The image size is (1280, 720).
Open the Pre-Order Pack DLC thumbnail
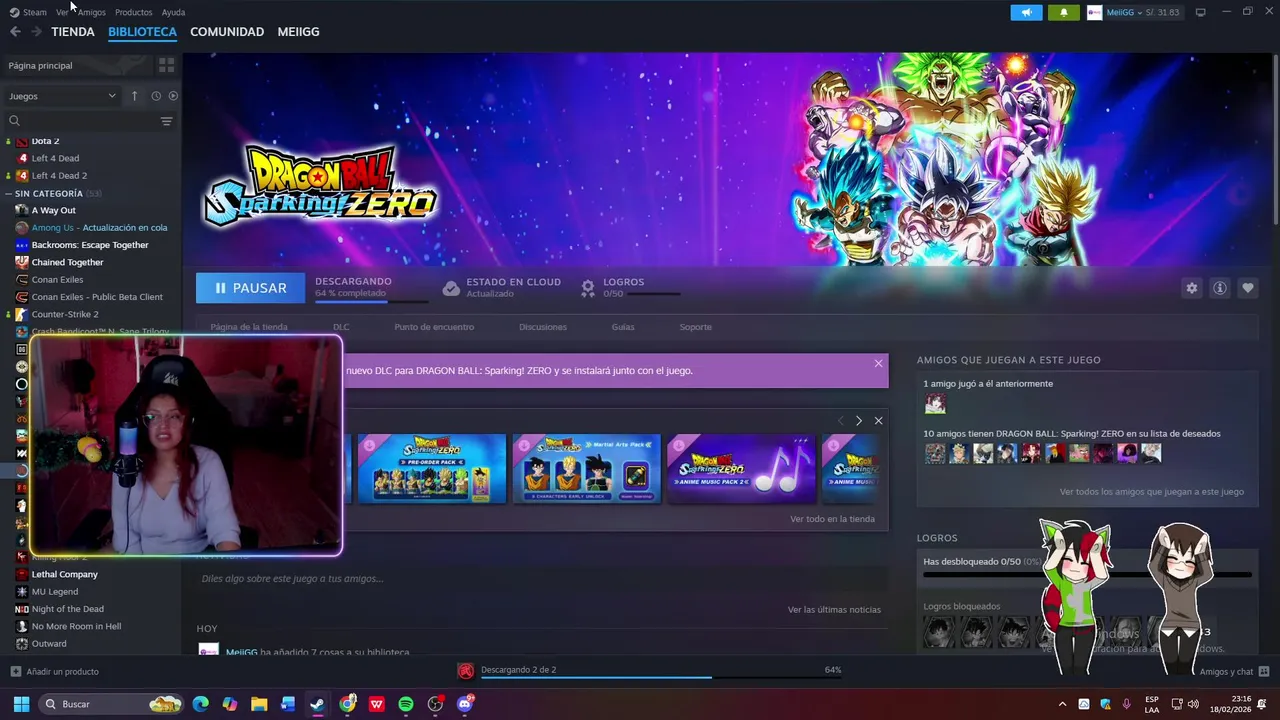pos(432,468)
